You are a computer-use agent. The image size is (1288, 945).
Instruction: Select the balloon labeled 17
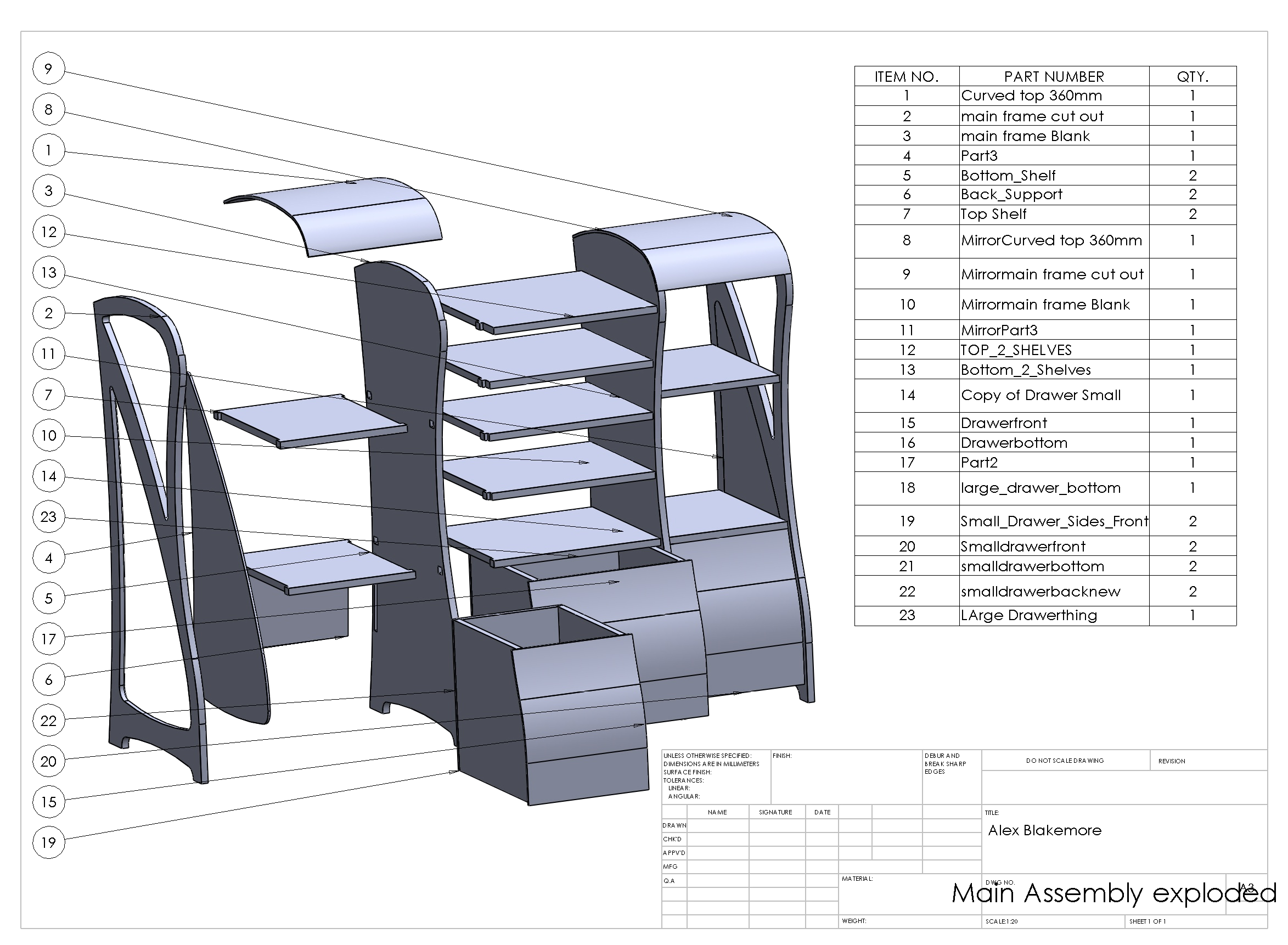tap(49, 639)
